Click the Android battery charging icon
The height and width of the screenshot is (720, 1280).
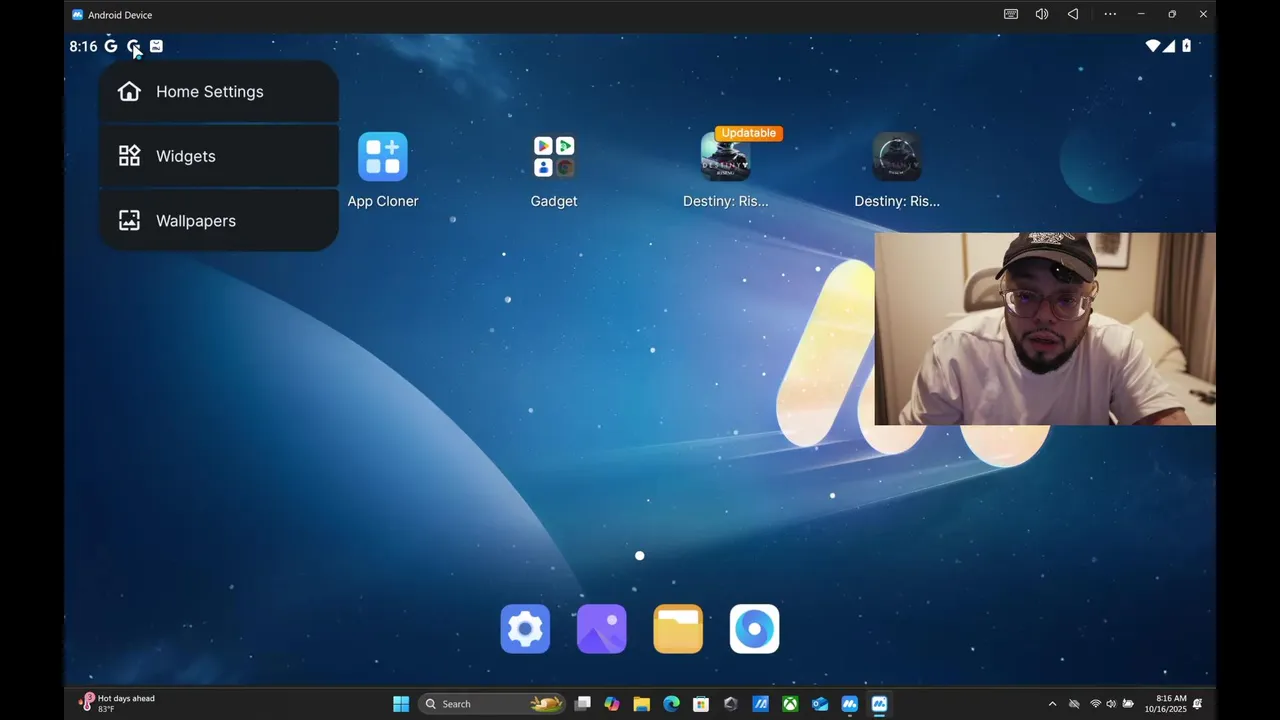[1187, 46]
